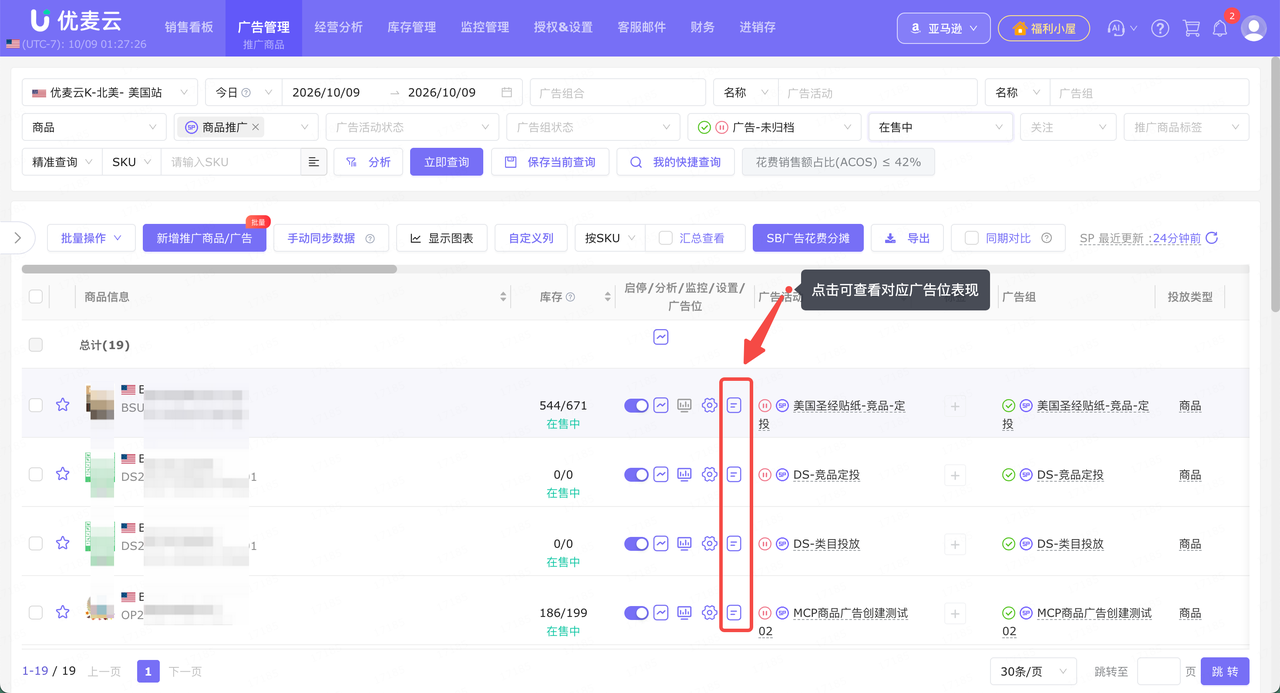
Task: Open the 财务 tab
Action: point(703,27)
